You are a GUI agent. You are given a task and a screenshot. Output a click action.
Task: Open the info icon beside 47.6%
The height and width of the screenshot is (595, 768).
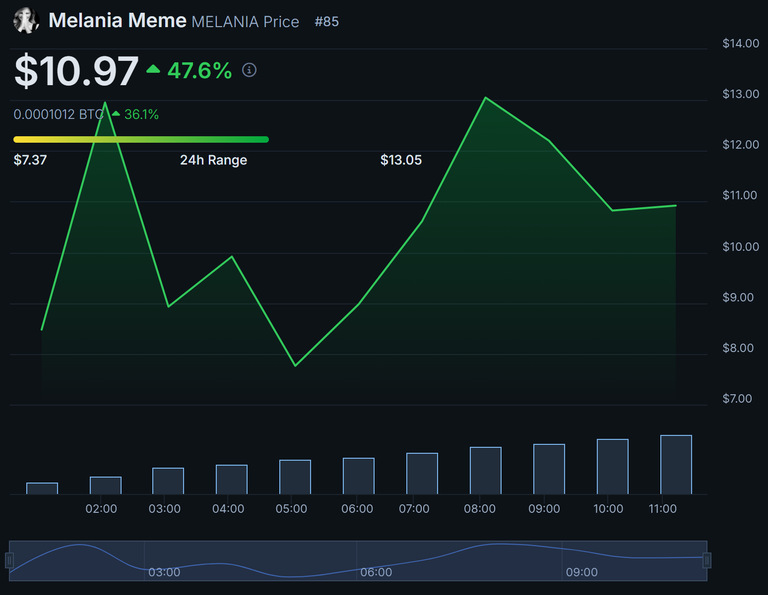pos(250,70)
